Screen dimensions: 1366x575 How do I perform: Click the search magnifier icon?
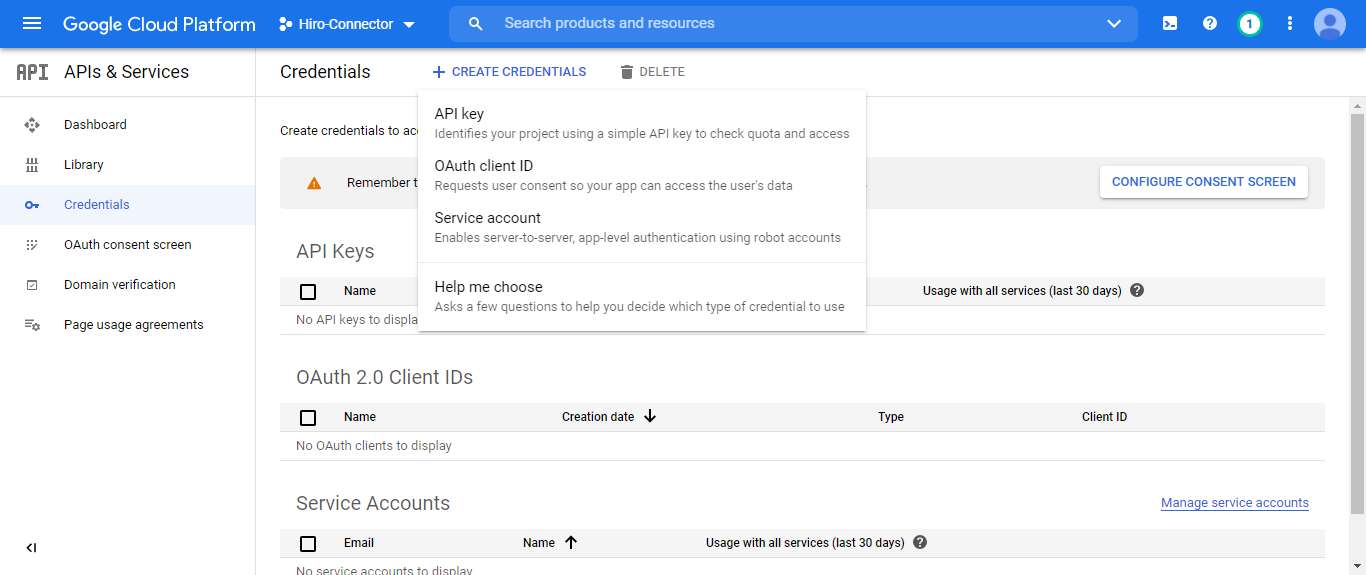(x=476, y=23)
